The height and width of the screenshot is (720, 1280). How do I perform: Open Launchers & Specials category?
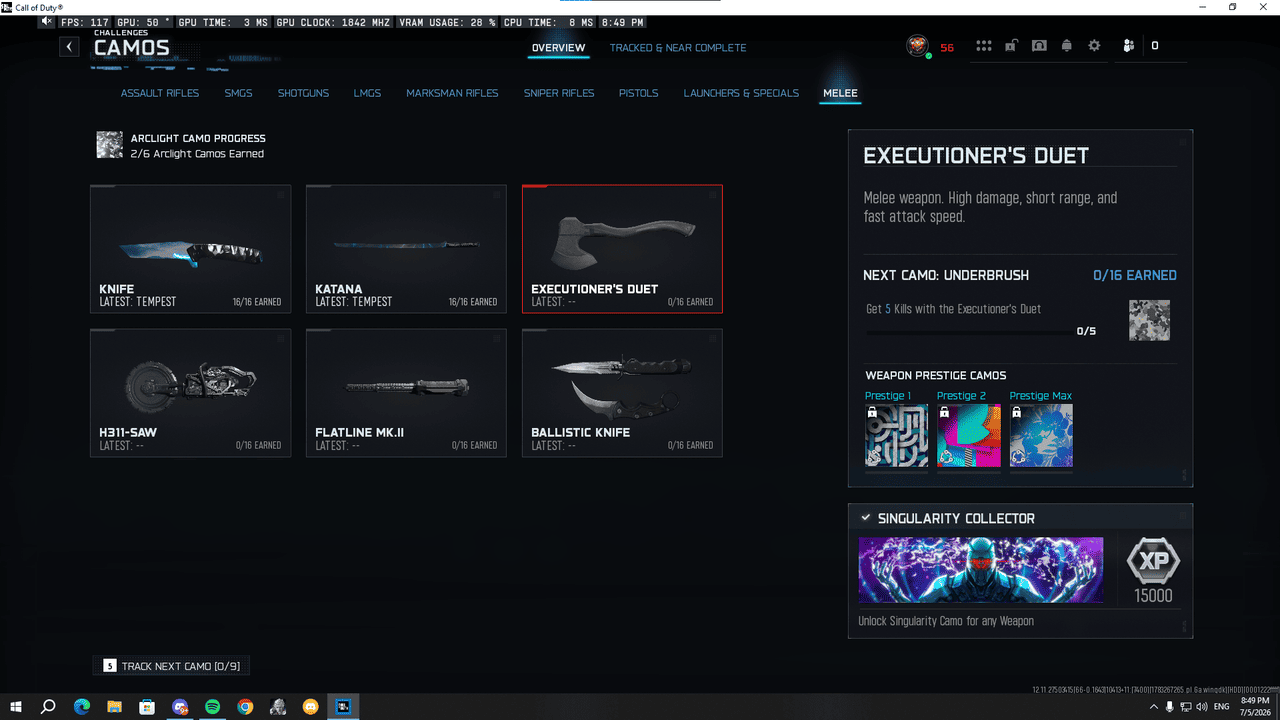point(741,93)
